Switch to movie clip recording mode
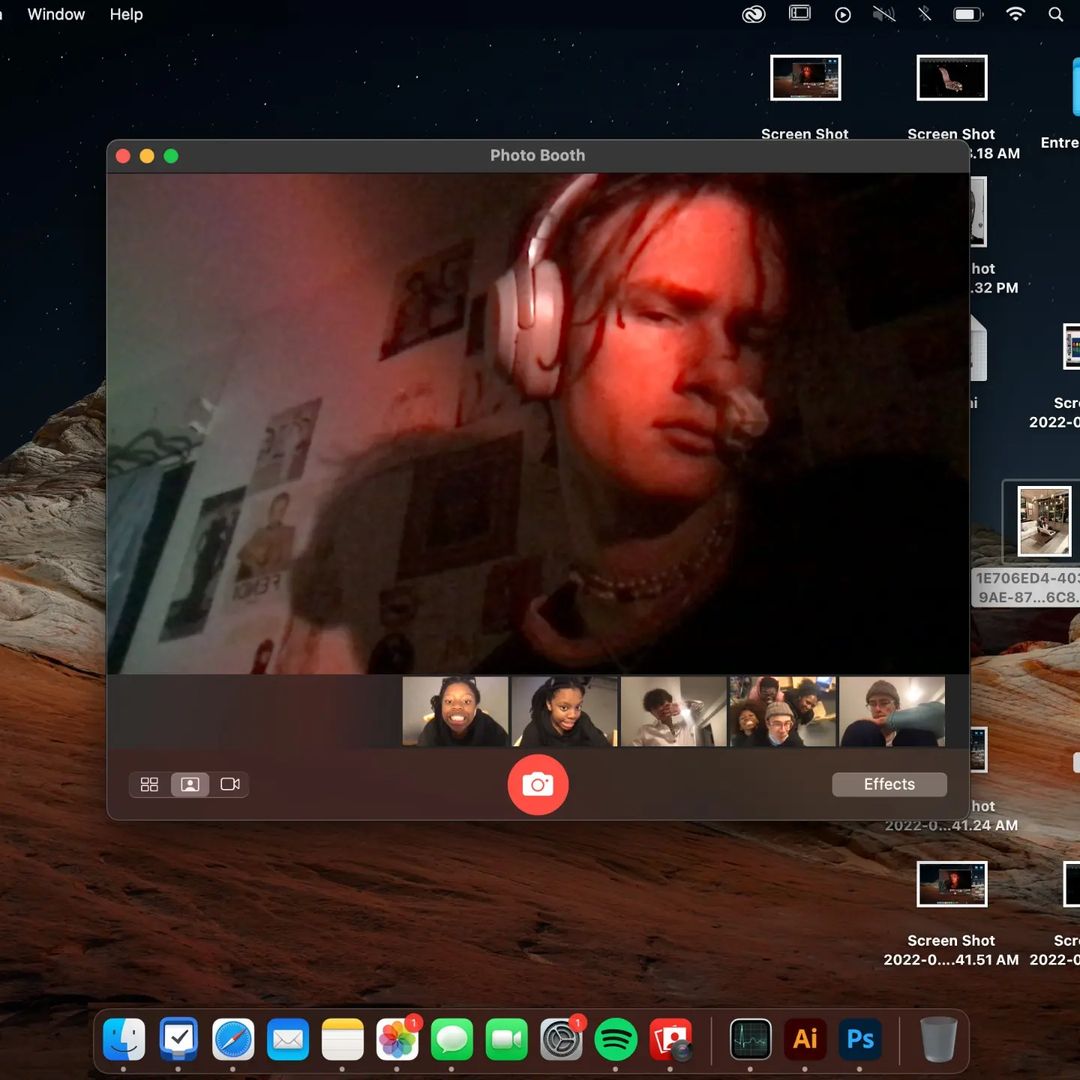Viewport: 1080px width, 1080px height. pos(230,785)
